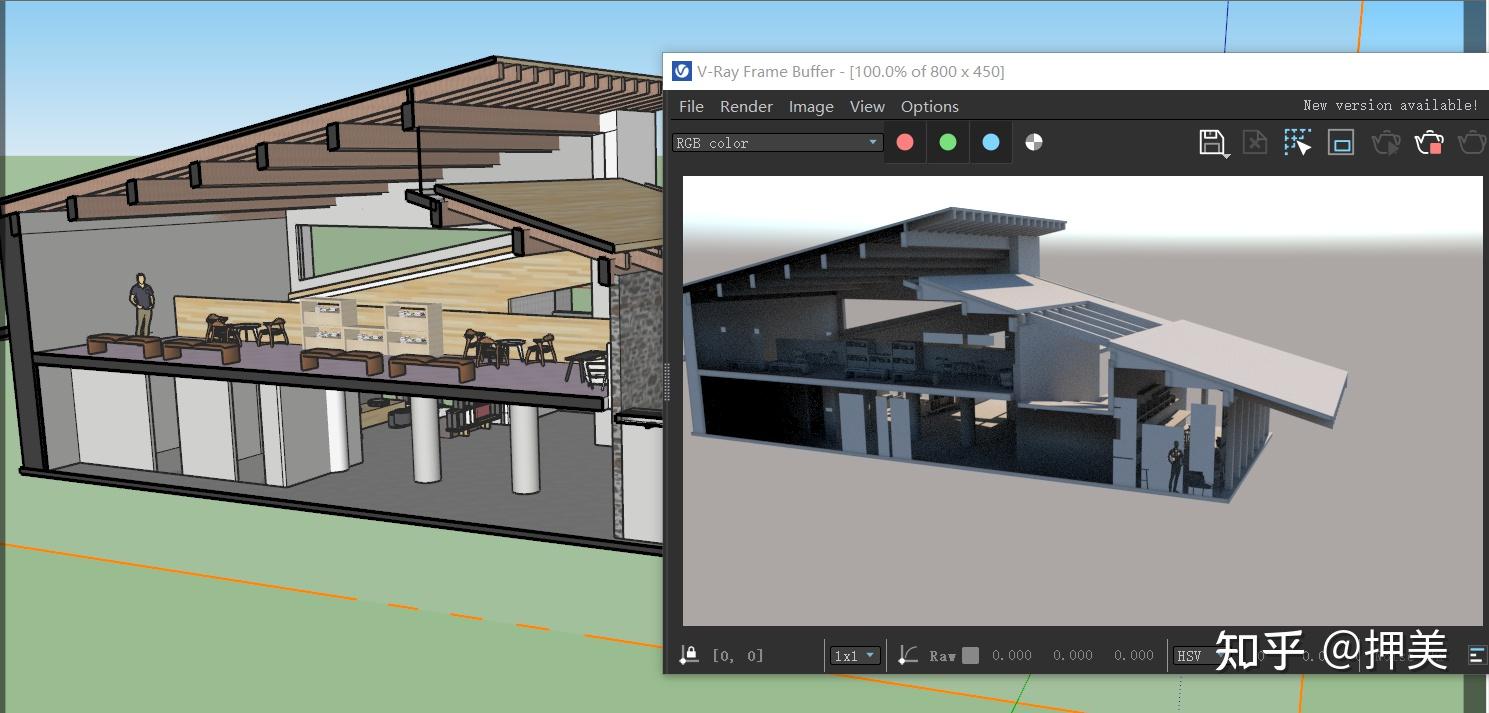The height and width of the screenshot is (713, 1489).
Task: Toggle the blue channel button
Action: point(991,143)
